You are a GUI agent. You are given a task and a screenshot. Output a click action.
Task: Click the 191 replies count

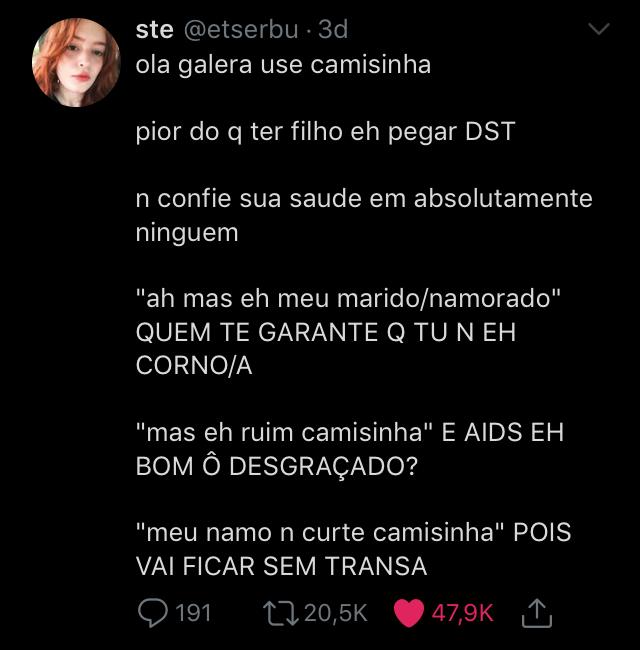point(194,613)
